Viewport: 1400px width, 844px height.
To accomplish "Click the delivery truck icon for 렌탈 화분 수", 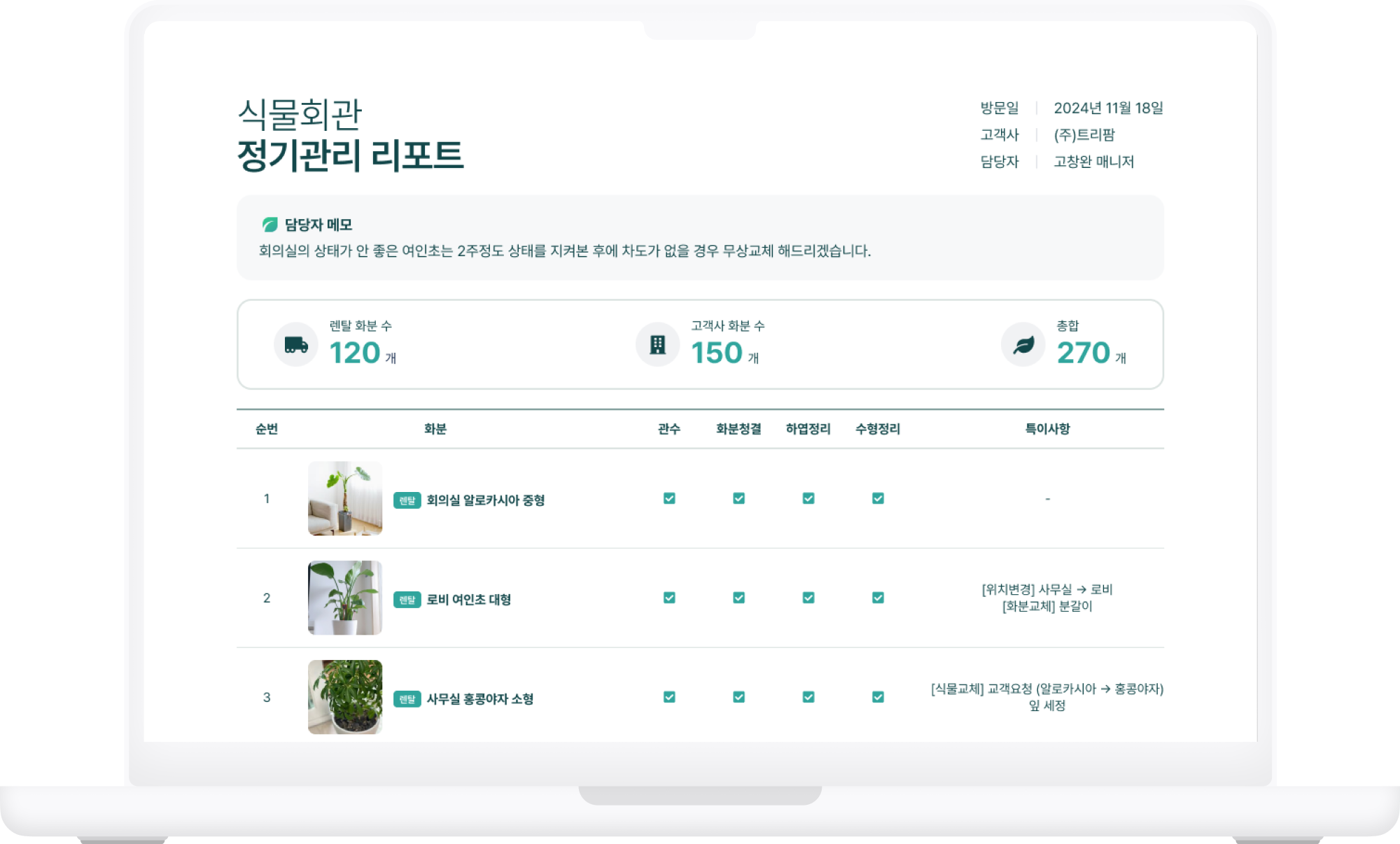I will tap(296, 344).
